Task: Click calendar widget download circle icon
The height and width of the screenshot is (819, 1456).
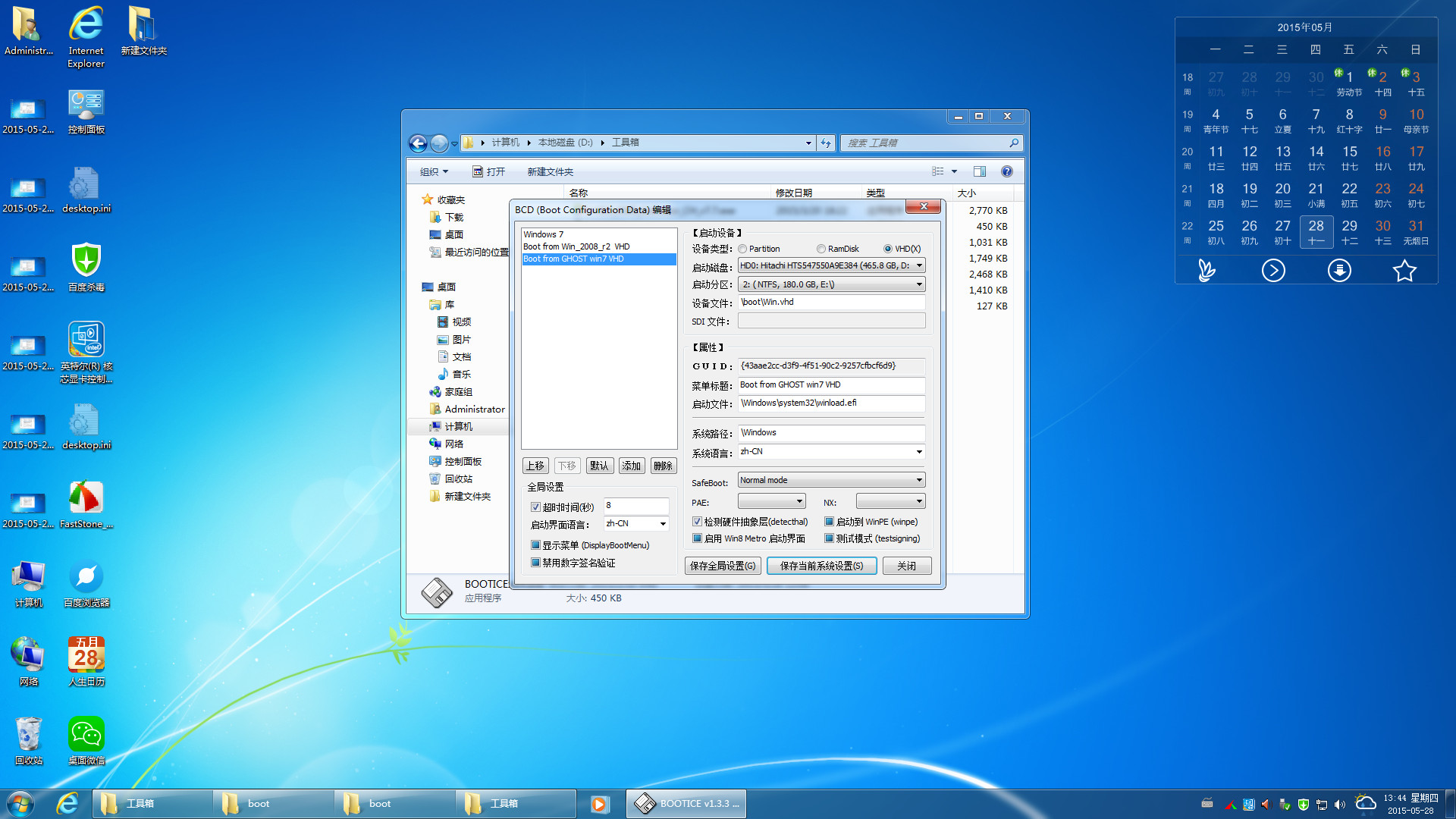Action: pos(1339,270)
